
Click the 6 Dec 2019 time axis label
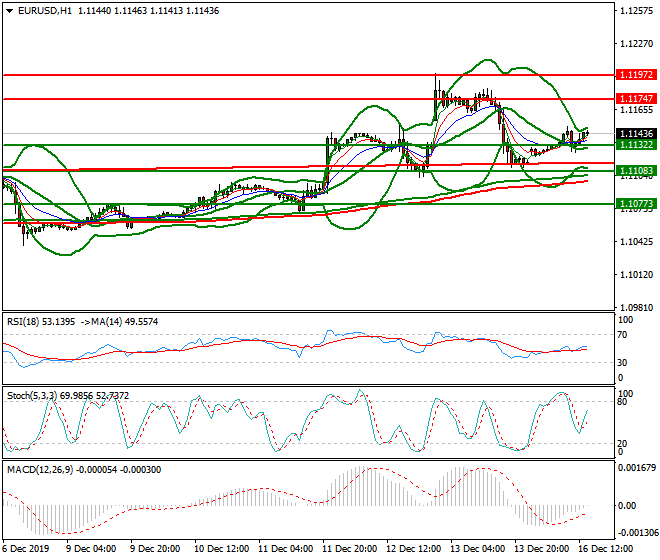click(x=25, y=549)
